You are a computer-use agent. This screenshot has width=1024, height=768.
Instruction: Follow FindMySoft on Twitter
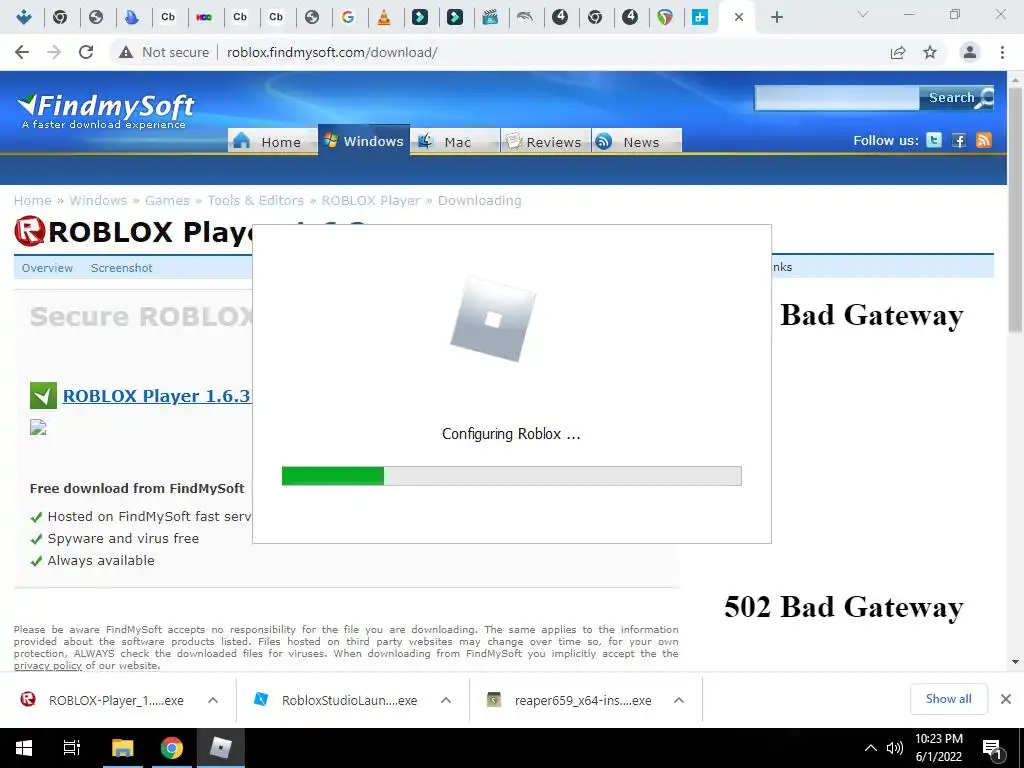934,140
